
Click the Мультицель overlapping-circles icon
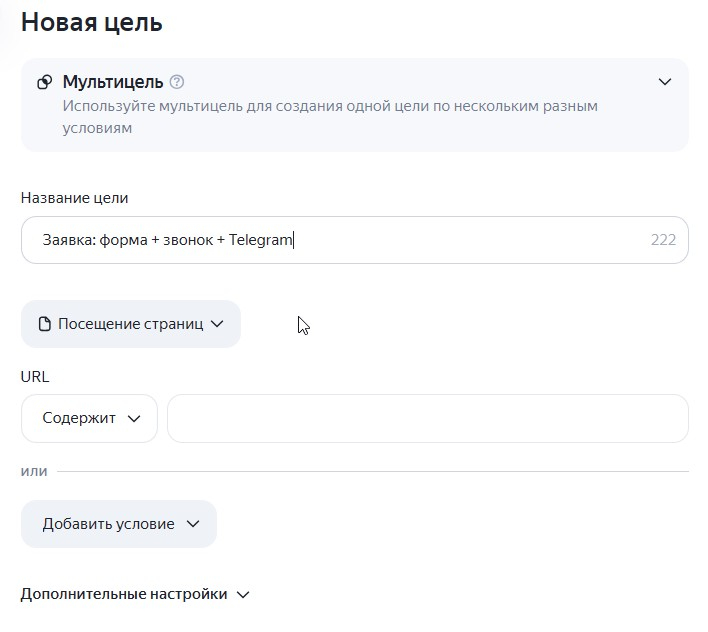click(x=45, y=82)
